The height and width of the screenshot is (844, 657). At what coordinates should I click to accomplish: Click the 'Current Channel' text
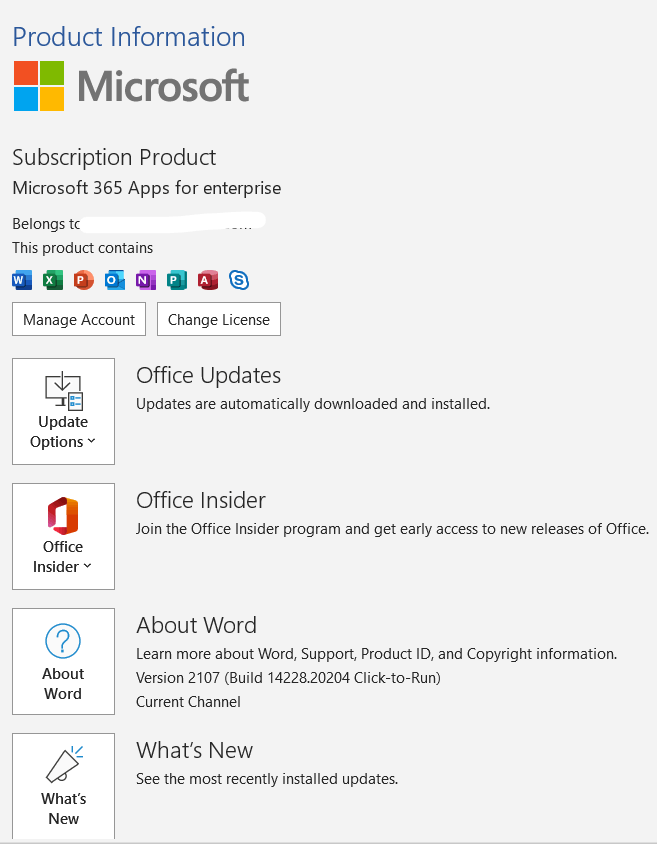pyautogui.click(x=188, y=702)
